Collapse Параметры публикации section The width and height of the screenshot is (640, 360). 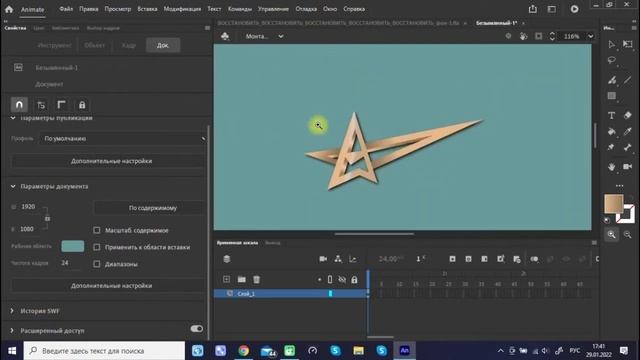(x=13, y=118)
